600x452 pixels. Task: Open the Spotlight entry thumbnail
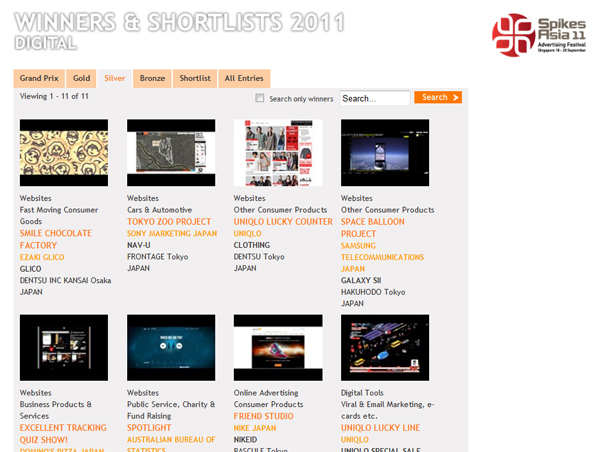pyautogui.click(x=171, y=348)
